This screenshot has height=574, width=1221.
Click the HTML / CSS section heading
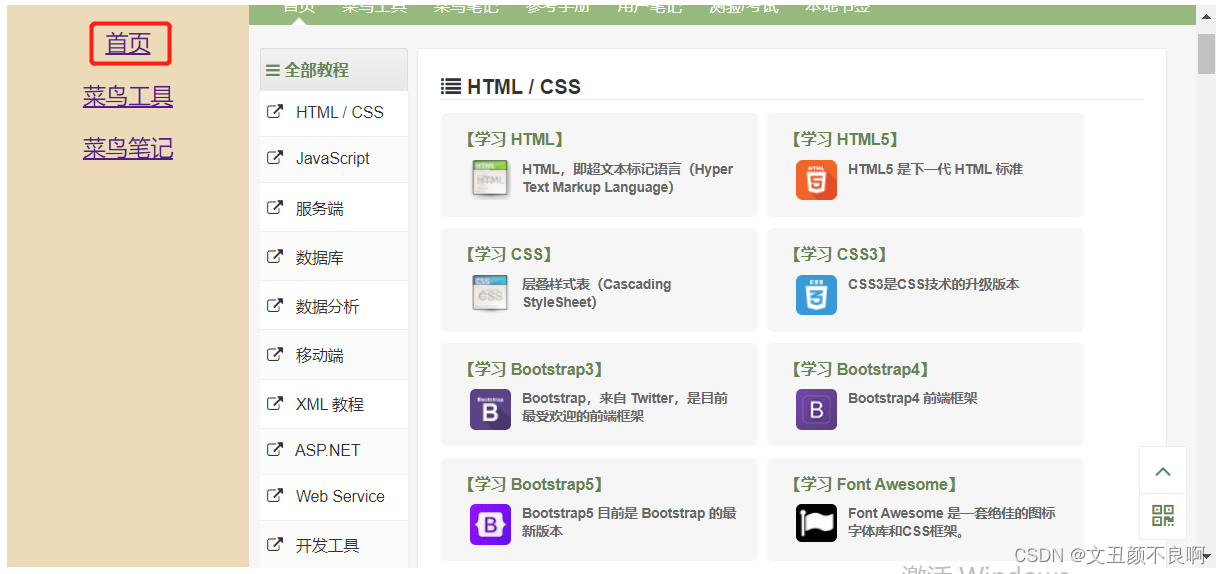524,87
